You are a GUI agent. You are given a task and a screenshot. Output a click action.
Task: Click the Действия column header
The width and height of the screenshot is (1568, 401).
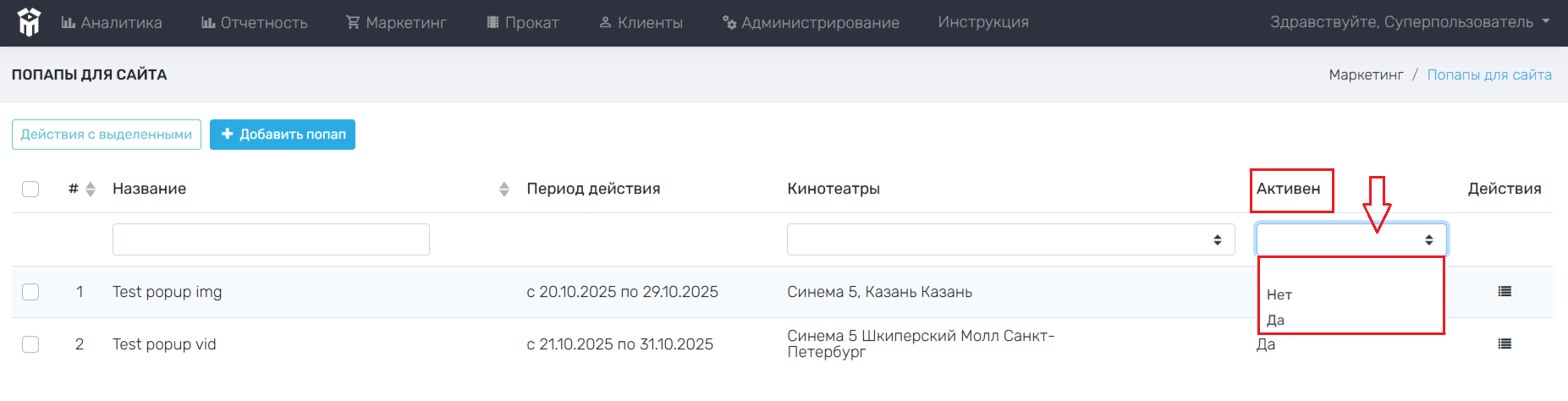tap(1505, 189)
